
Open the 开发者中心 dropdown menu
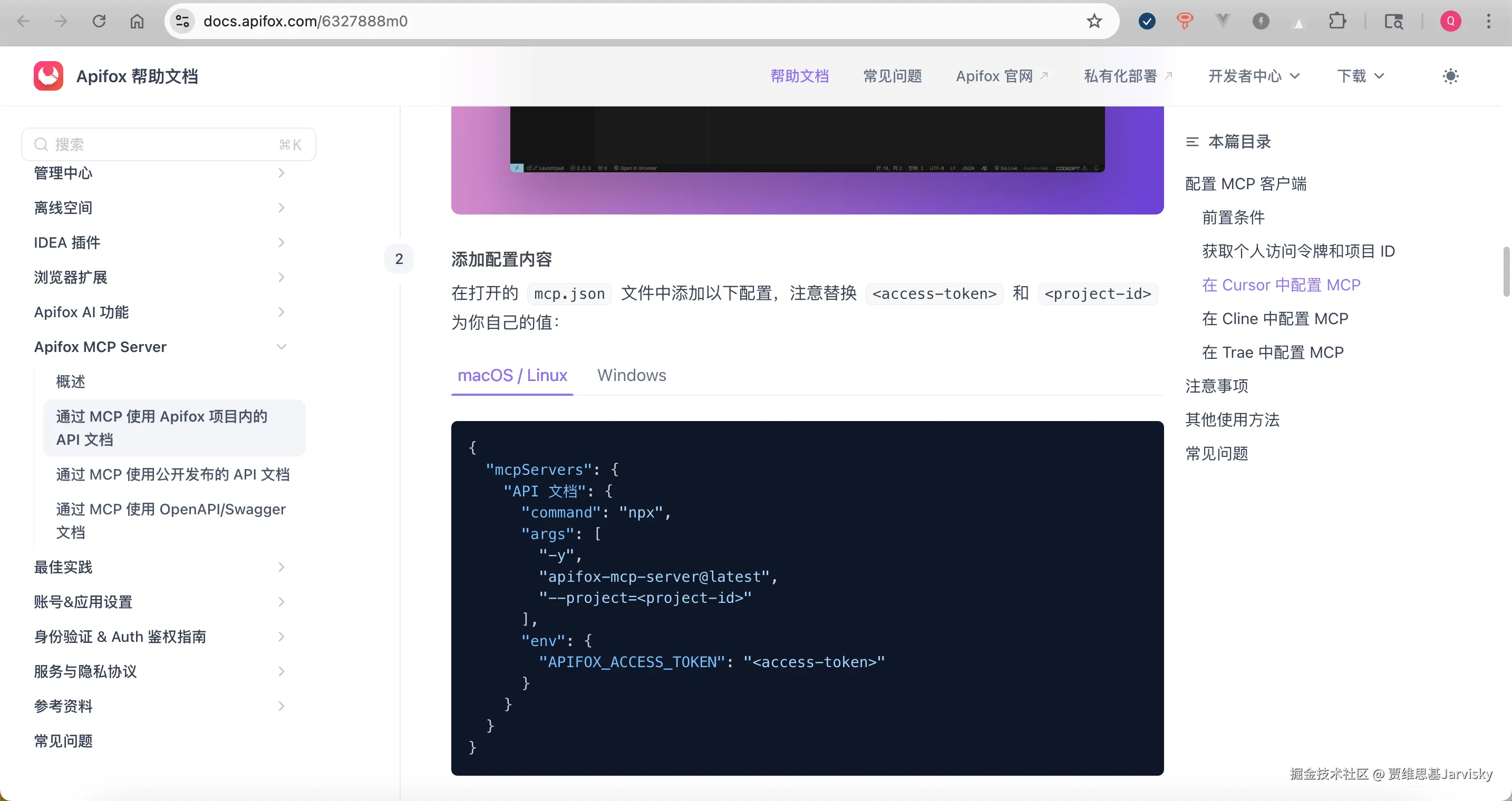point(1254,76)
